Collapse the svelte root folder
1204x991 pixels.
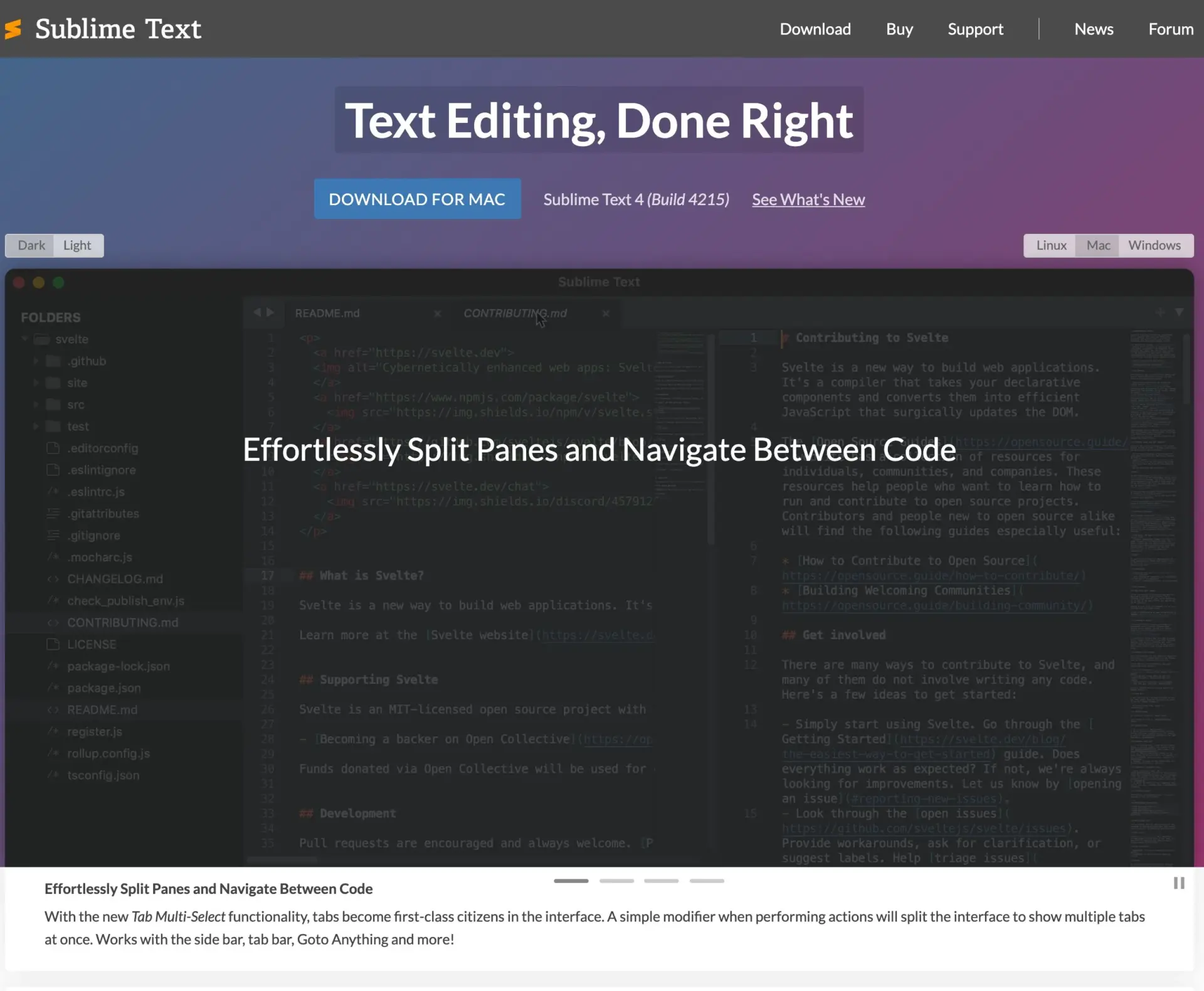[x=25, y=339]
